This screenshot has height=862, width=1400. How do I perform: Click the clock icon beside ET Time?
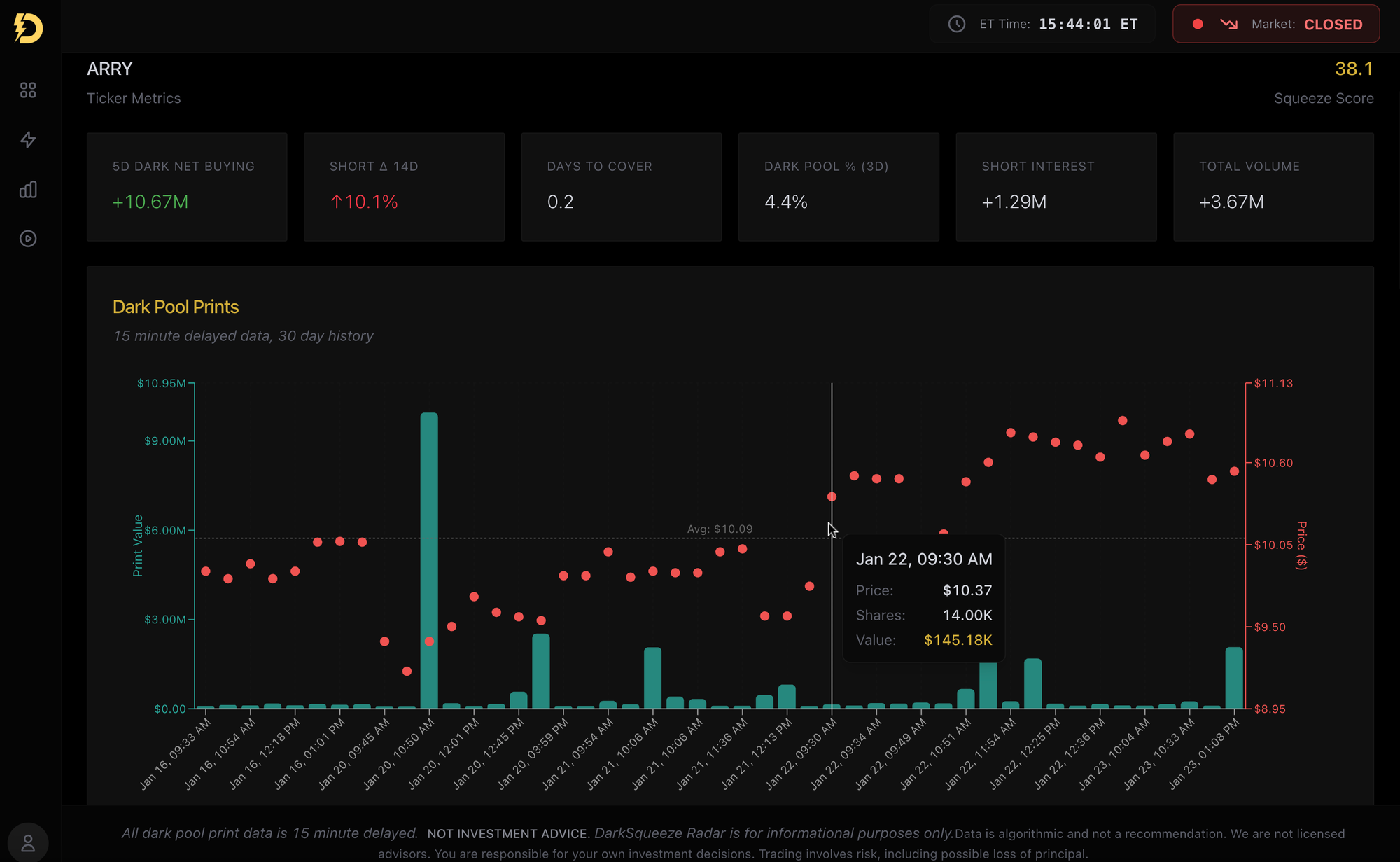coord(956,25)
